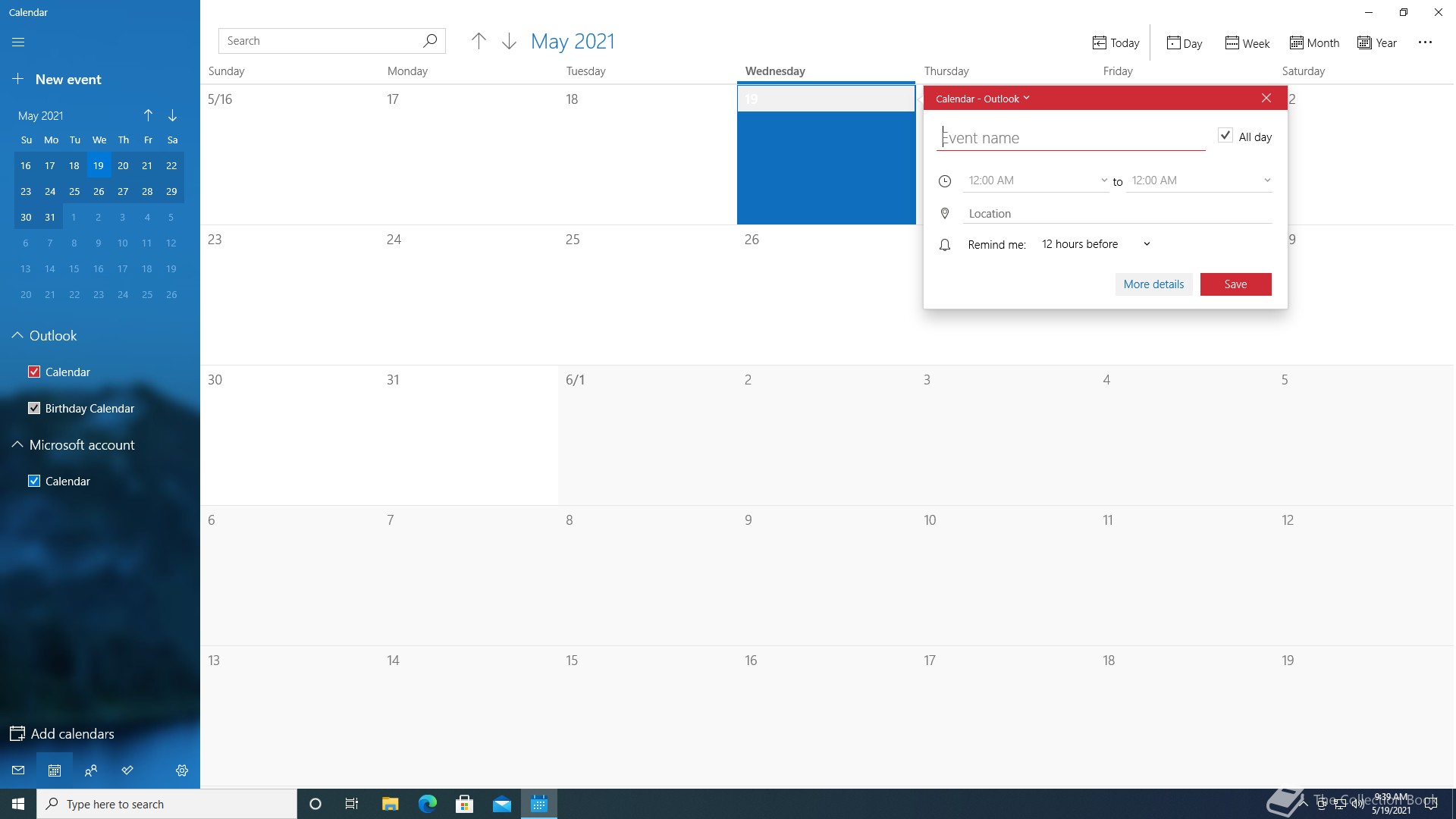Click the Windows Start button
This screenshot has height=819, width=1456.
[18, 804]
